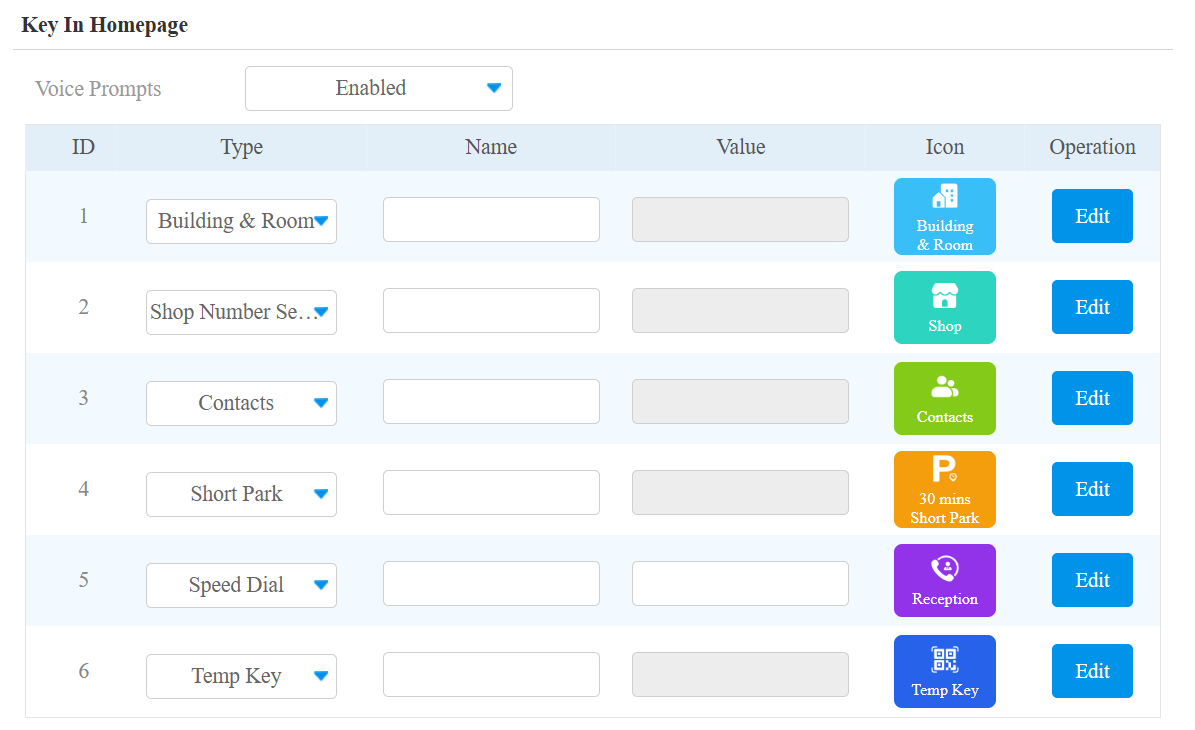Screen dimensions: 1195x730
Task: Click the Voice Prompts label
Action: 98,89
